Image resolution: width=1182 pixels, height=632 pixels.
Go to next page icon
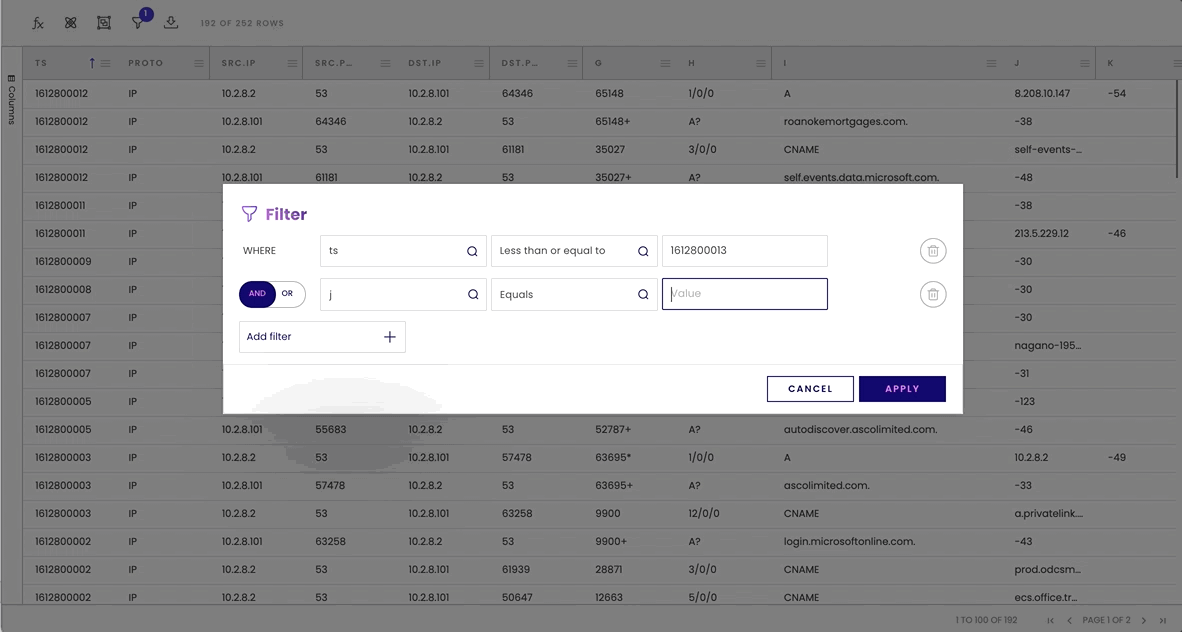(1144, 621)
